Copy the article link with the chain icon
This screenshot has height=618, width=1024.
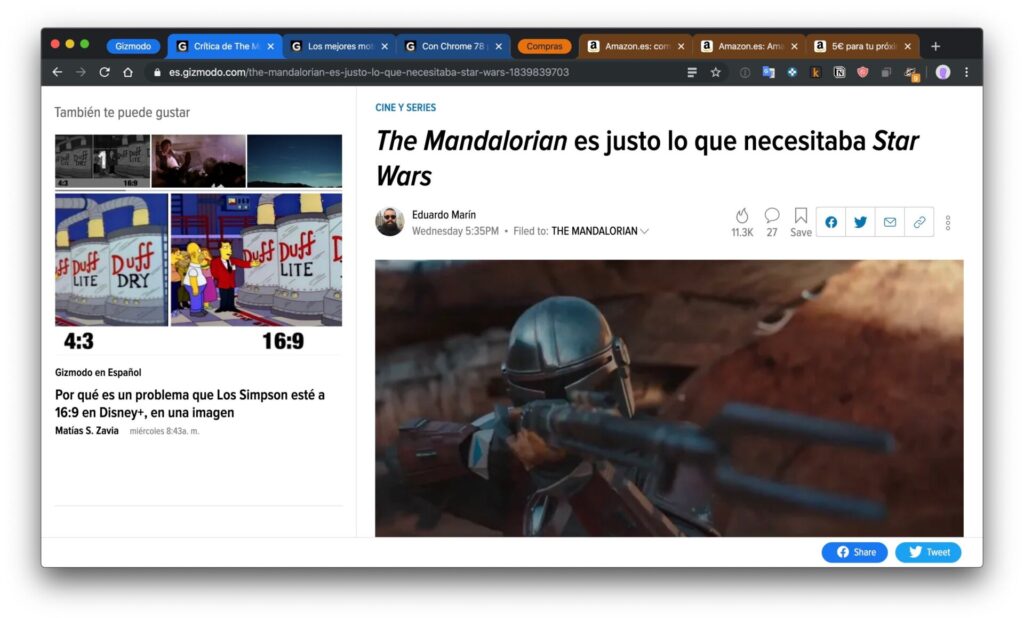[x=919, y=222]
